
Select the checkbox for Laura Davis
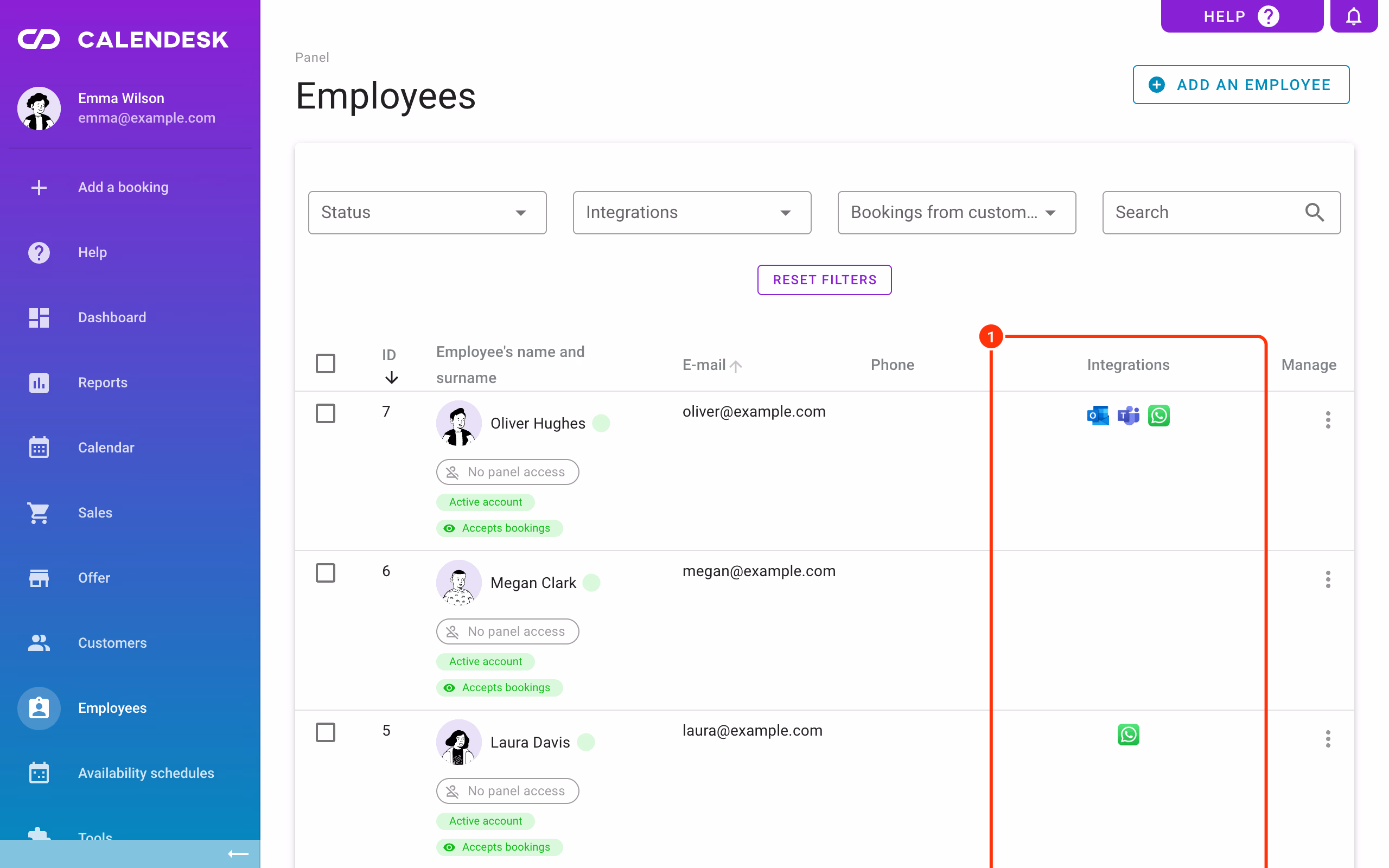click(x=326, y=732)
